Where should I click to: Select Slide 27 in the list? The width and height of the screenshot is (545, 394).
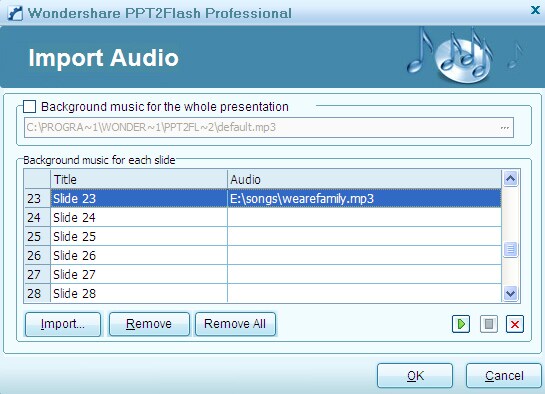pyautogui.click(x=139, y=274)
